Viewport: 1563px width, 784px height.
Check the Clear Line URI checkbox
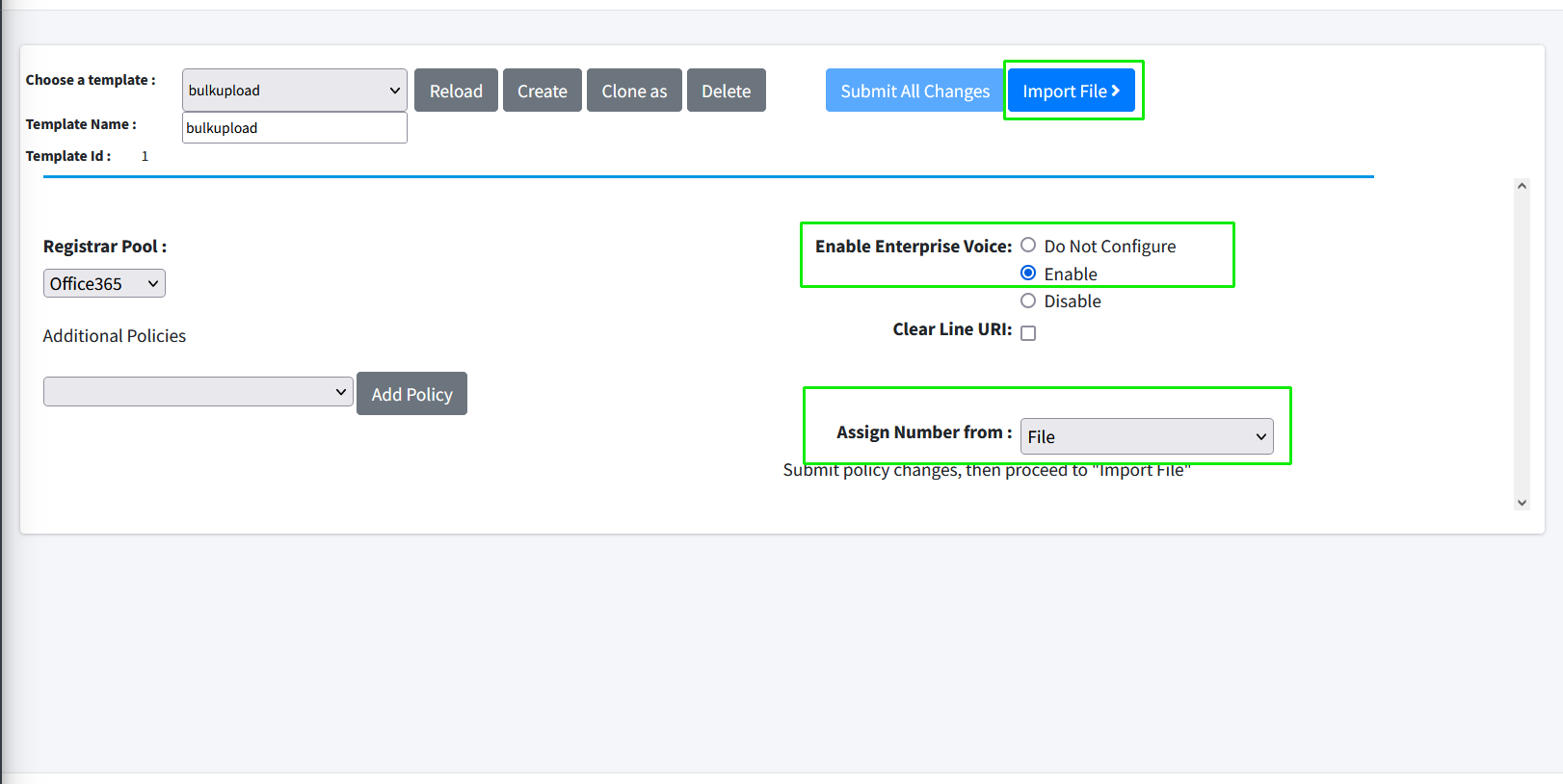pyautogui.click(x=1028, y=333)
